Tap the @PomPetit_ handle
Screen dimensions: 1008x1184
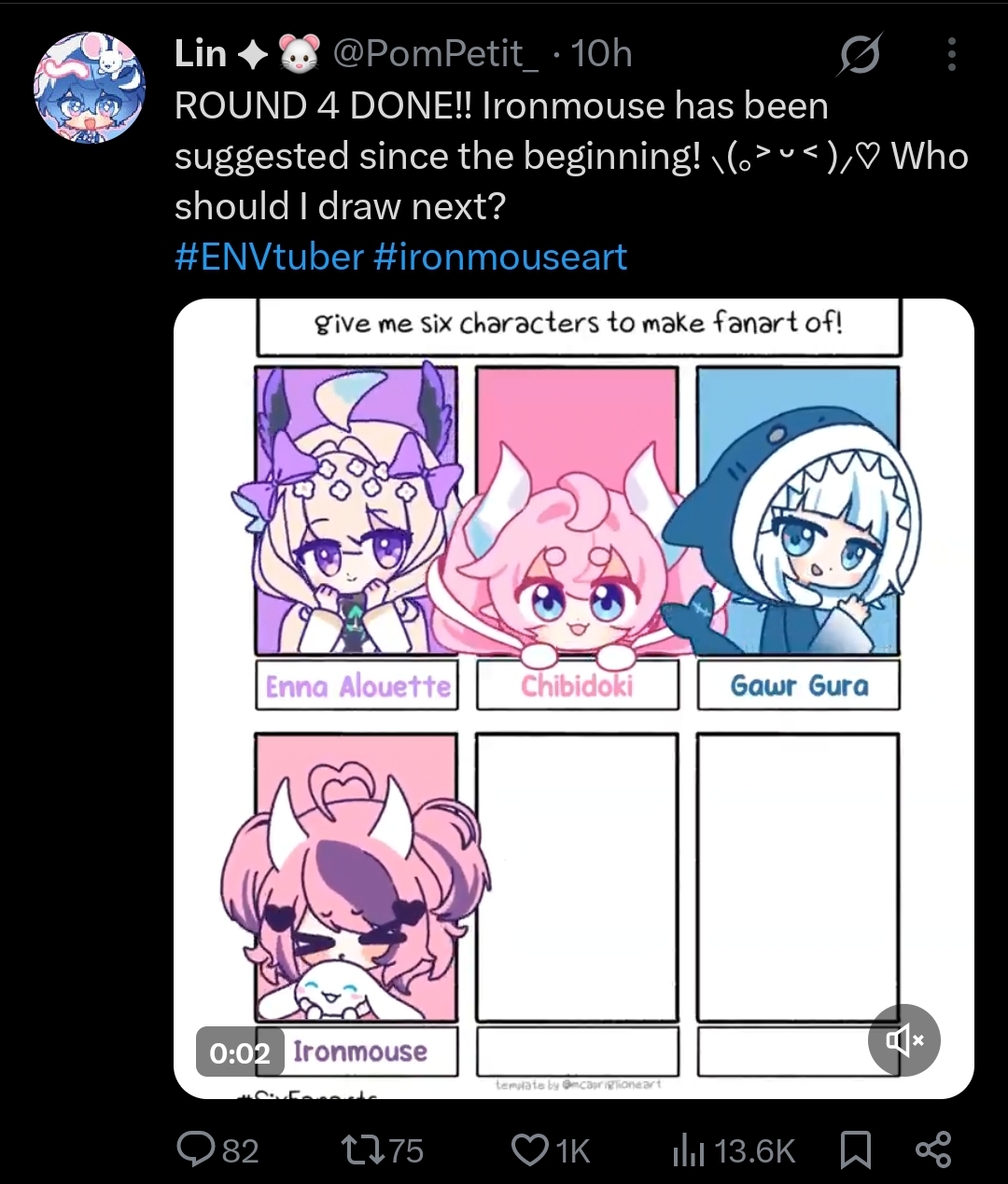(436, 54)
